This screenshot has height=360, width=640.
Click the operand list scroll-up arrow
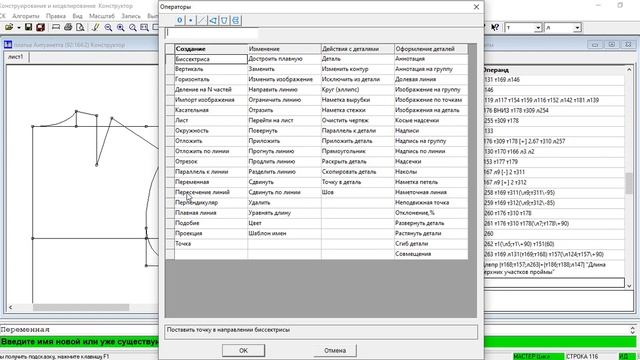629,70
